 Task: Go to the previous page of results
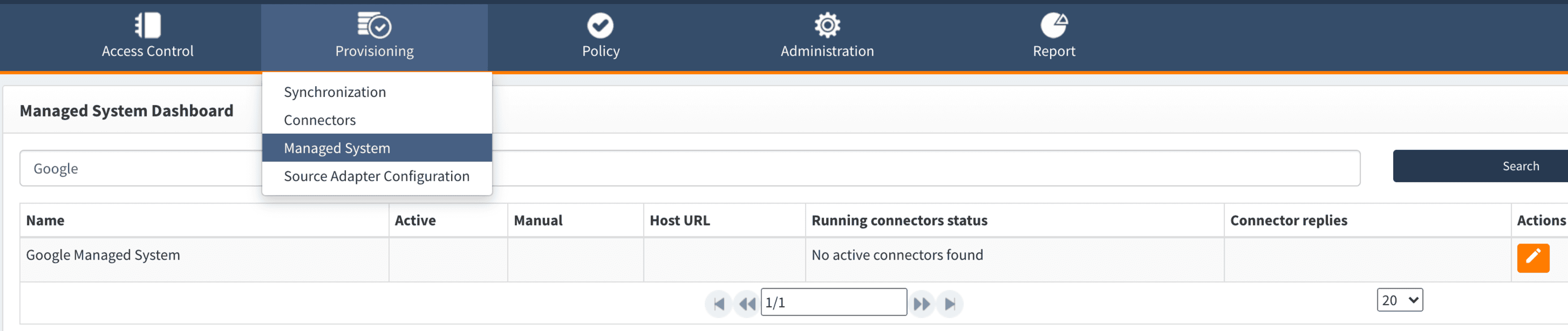pos(746,304)
